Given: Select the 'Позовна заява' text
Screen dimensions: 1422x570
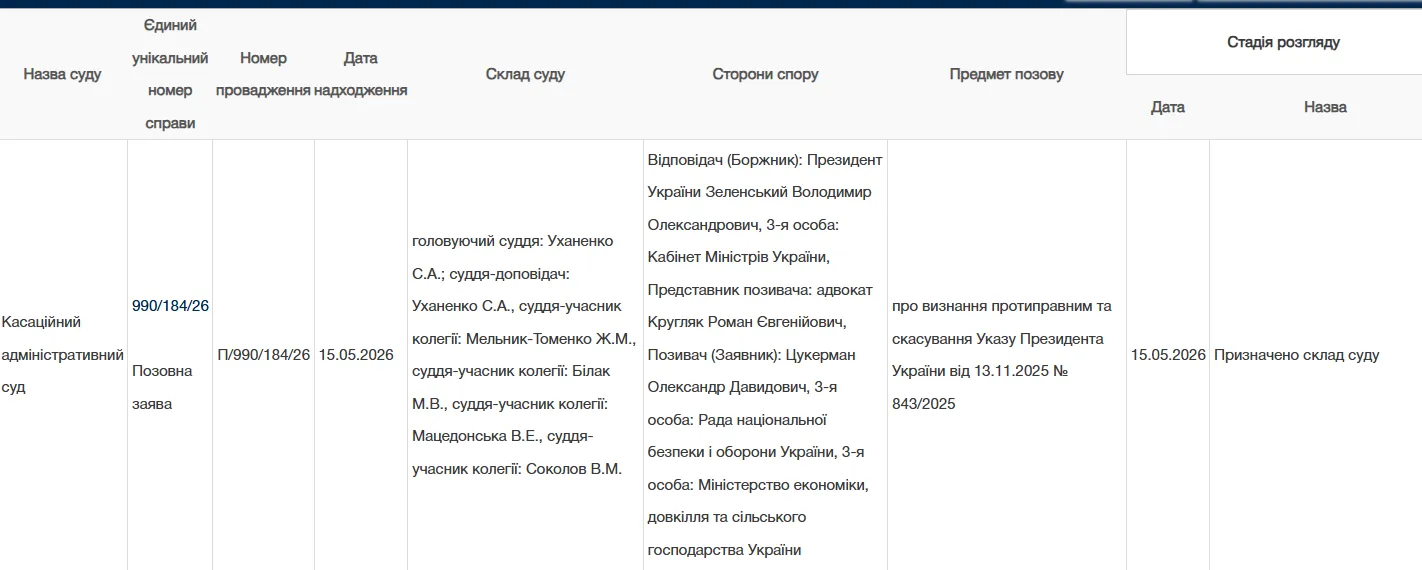Looking at the screenshot, I should pyautogui.click(x=162, y=387).
